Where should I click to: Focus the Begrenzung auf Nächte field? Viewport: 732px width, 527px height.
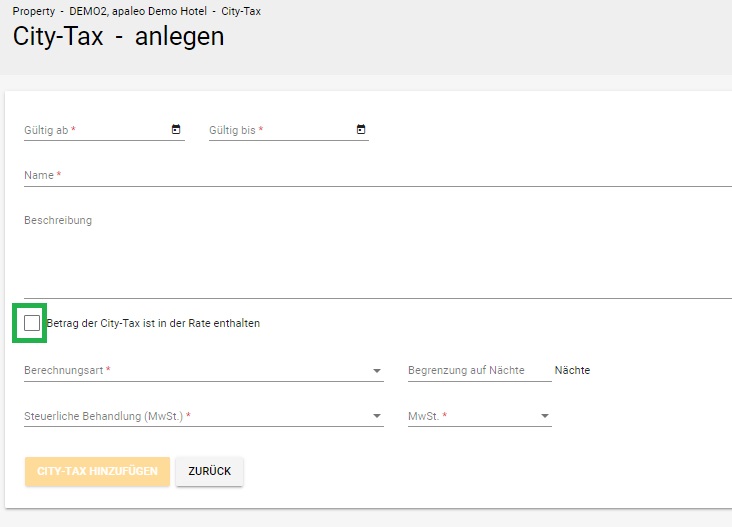[480, 370]
